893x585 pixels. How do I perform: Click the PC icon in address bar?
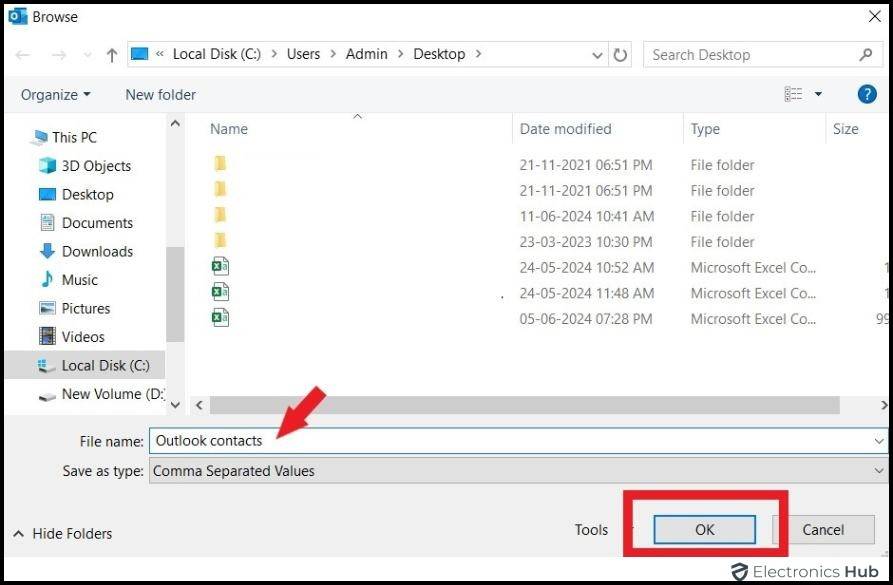[x=140, y=54]
